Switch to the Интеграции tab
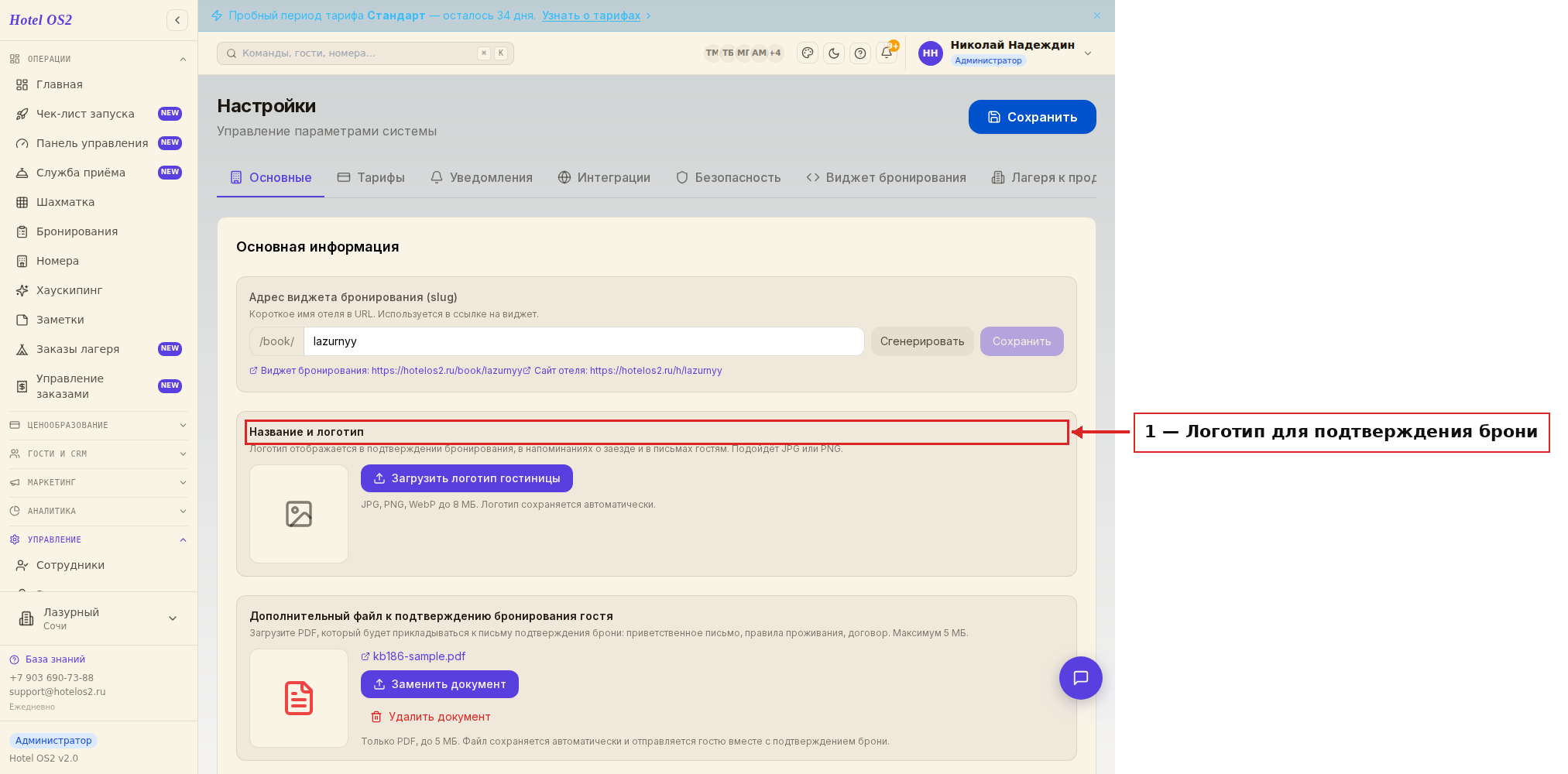This screenshot has width=1568, height=774. (604, 177)
